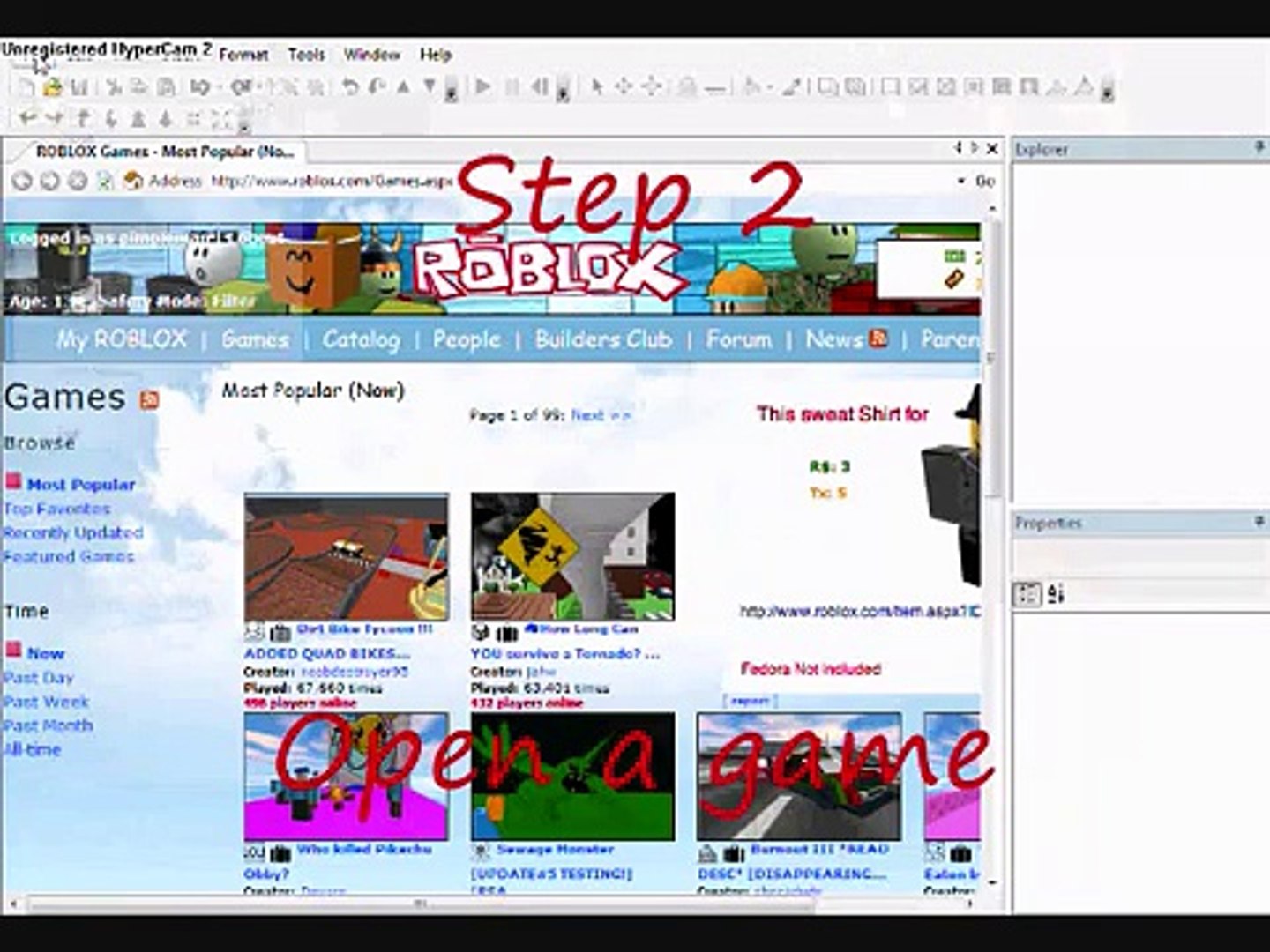
Task: Open Builders Club in site navigation
Action: [603, 339]
